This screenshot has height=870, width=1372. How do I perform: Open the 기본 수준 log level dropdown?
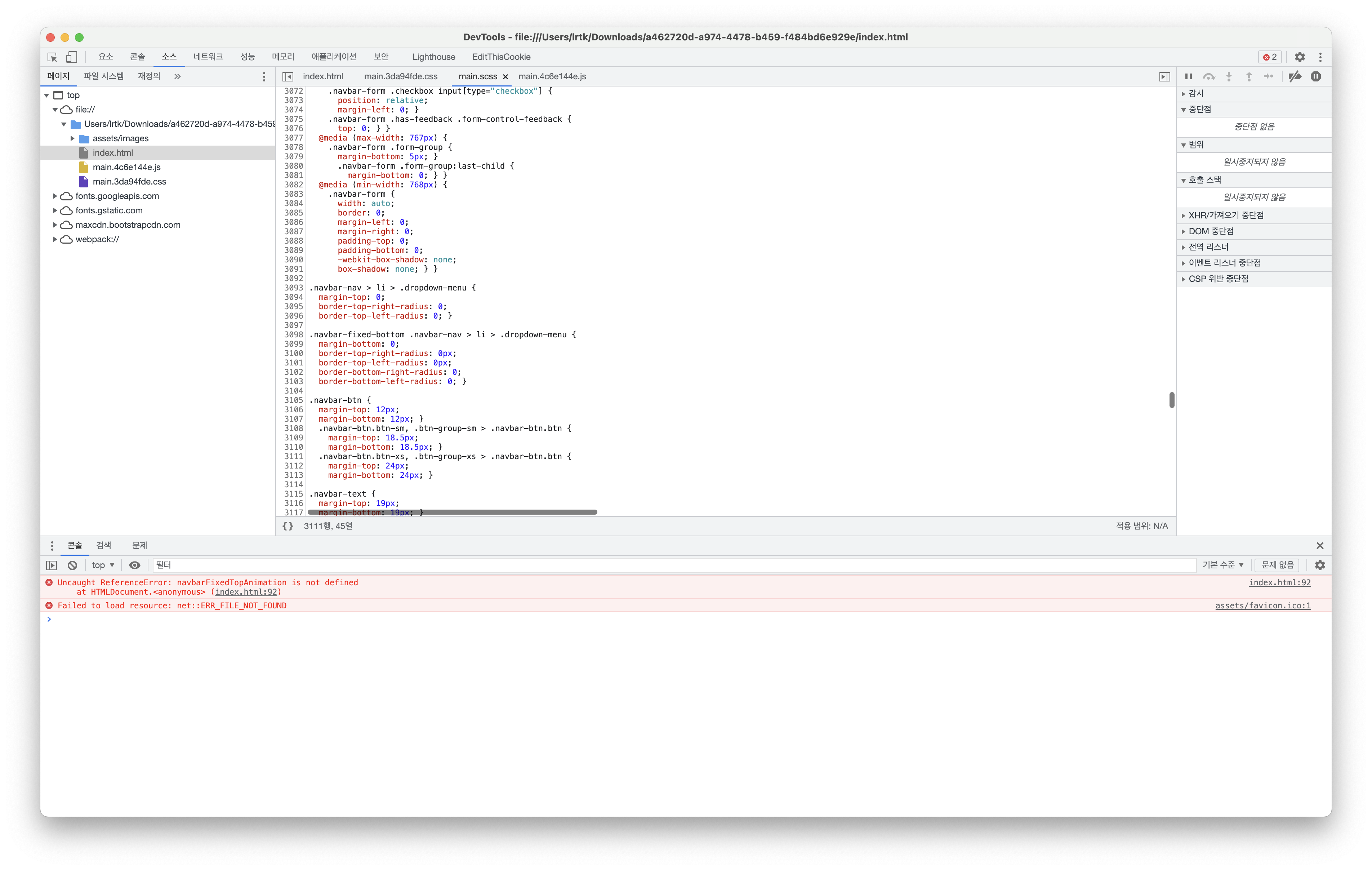point(1223,565)
